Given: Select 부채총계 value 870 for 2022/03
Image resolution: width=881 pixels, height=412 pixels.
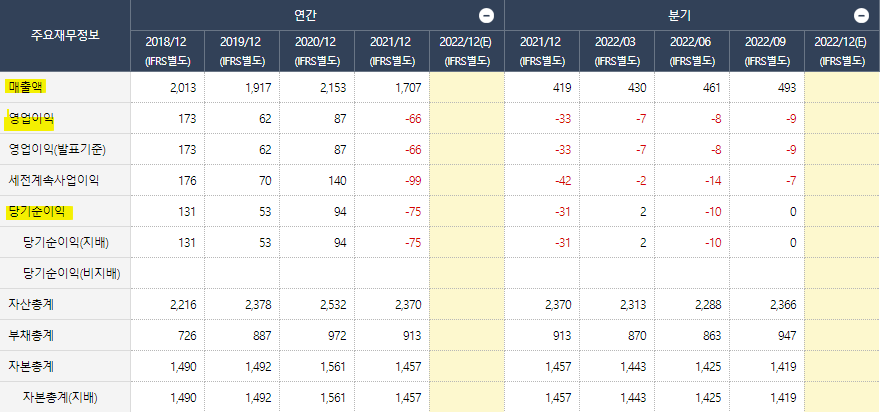Looking at the screenshot, I should pos(637,336).
